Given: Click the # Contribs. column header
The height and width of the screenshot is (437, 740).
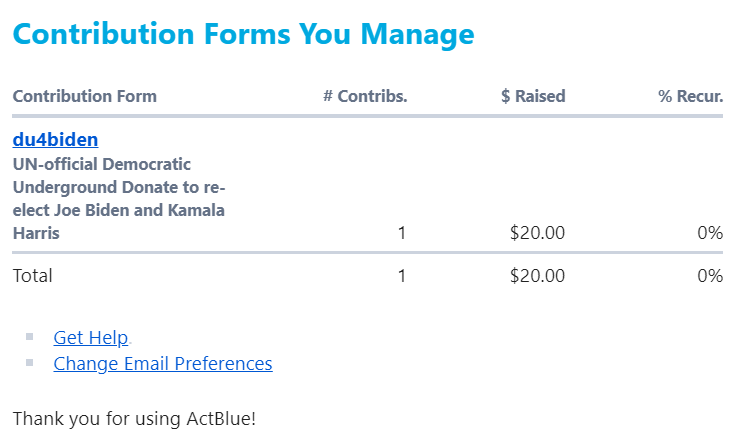Looking at the screenshot, I should tap(365, 97).
